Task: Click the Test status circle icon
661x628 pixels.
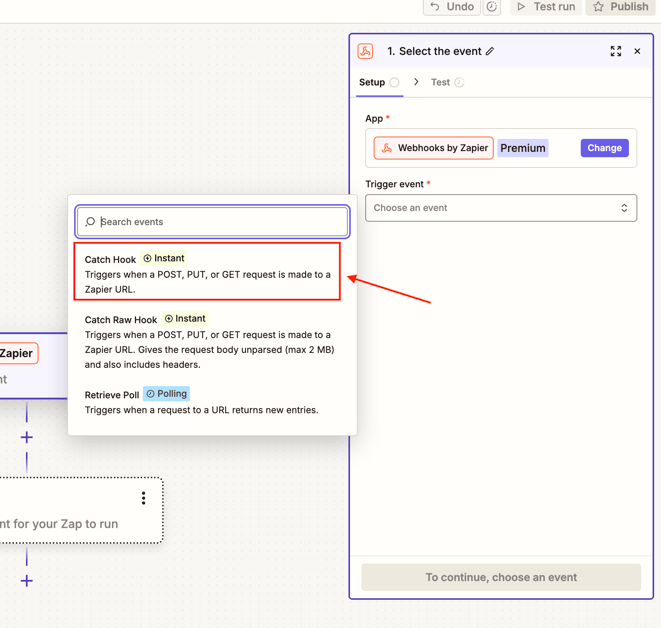Action: pyautogui.click(x=459, y=82)
